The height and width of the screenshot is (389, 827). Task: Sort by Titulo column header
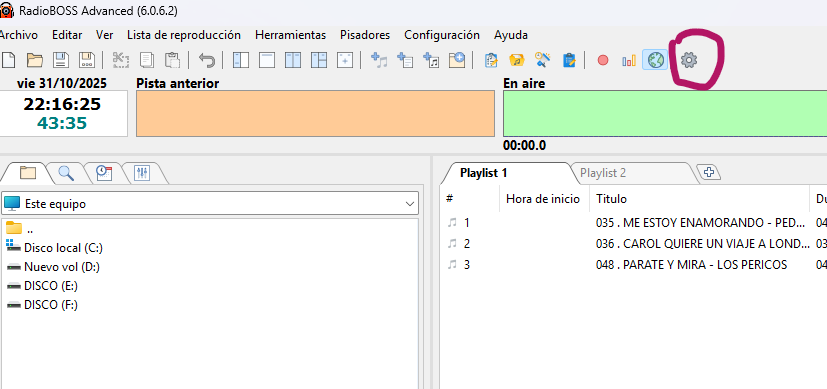tap(699, 199)
